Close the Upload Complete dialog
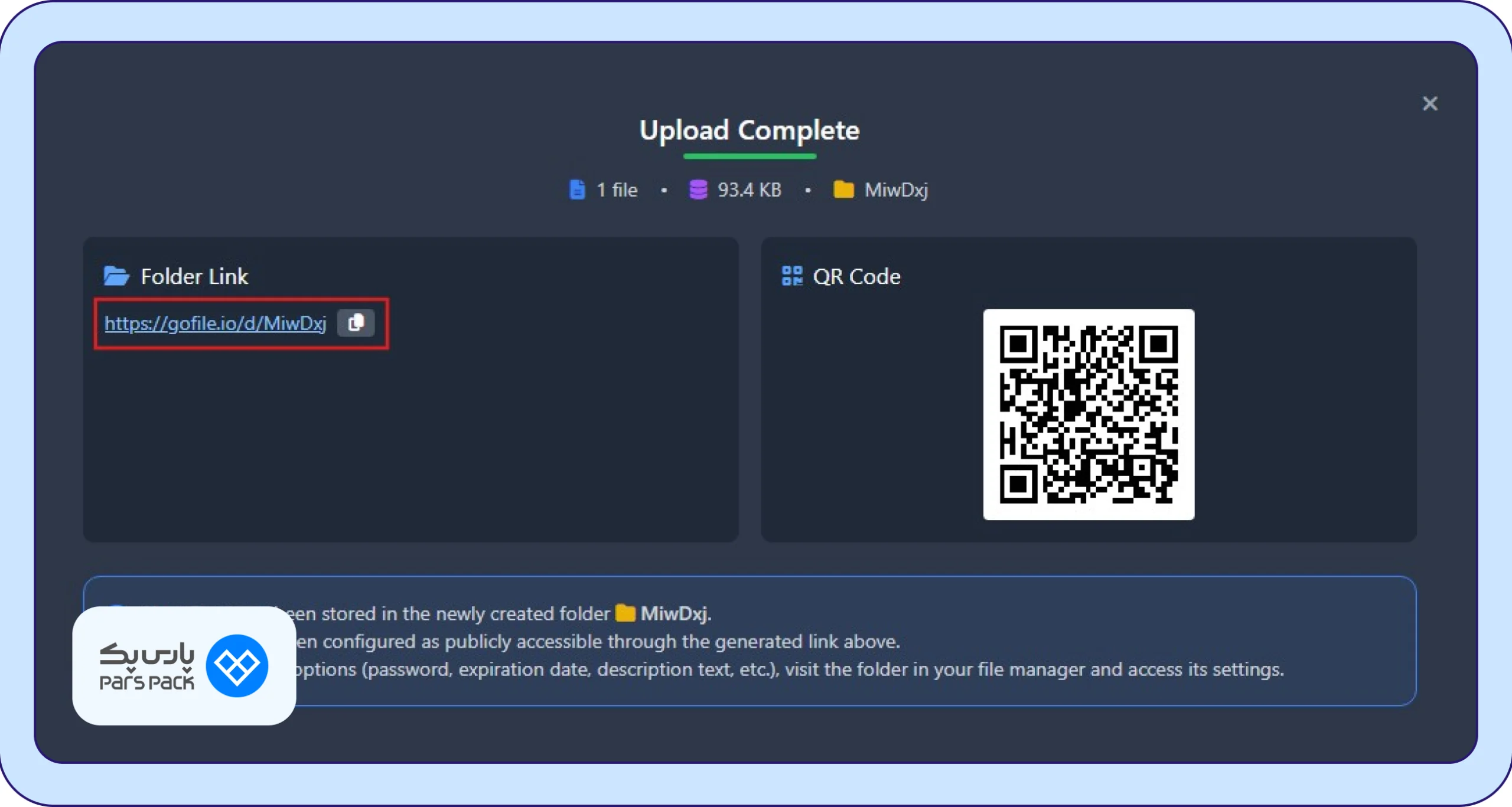The height and width of the screenshot is (807, 1512). (1430, 104)
